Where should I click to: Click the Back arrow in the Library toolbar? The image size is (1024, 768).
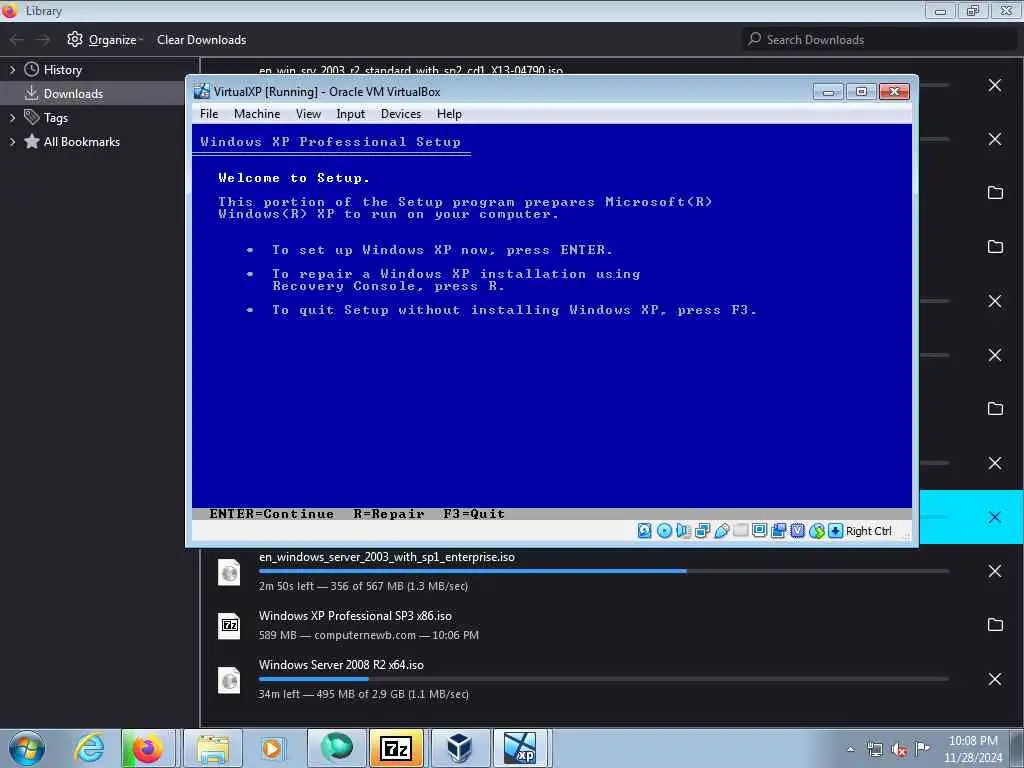(17, 40)
